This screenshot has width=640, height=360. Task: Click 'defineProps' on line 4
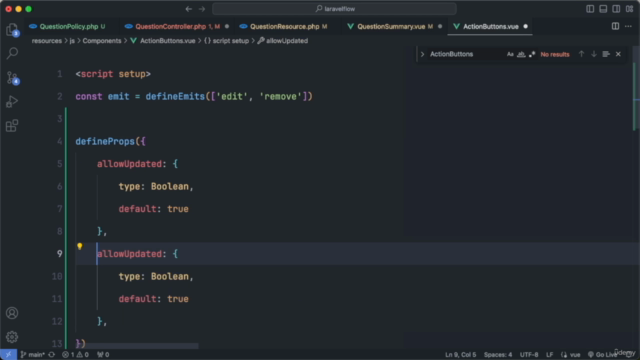click(x=105, y=141)
